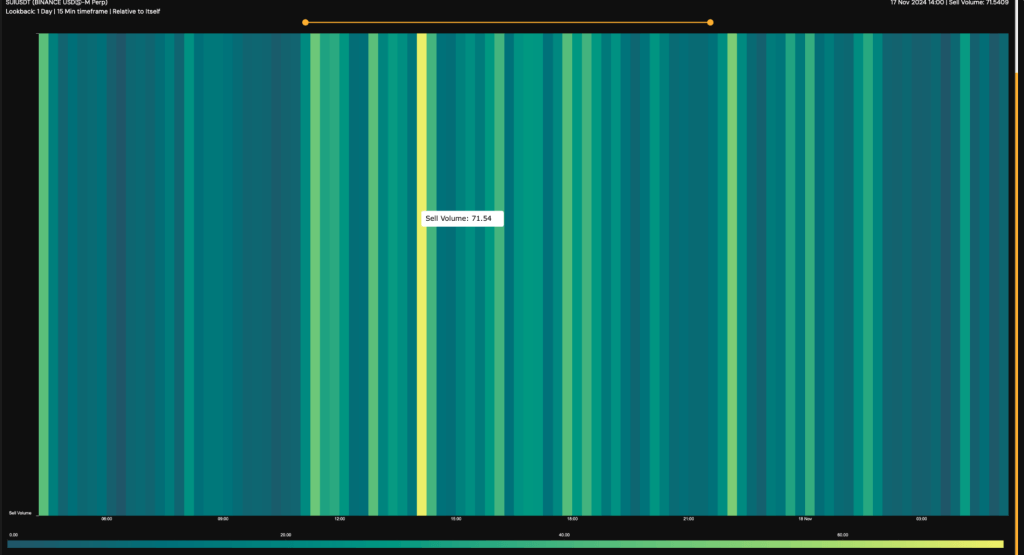
Task: Click the 0.00 legend scale value
Action: point(14,535)
